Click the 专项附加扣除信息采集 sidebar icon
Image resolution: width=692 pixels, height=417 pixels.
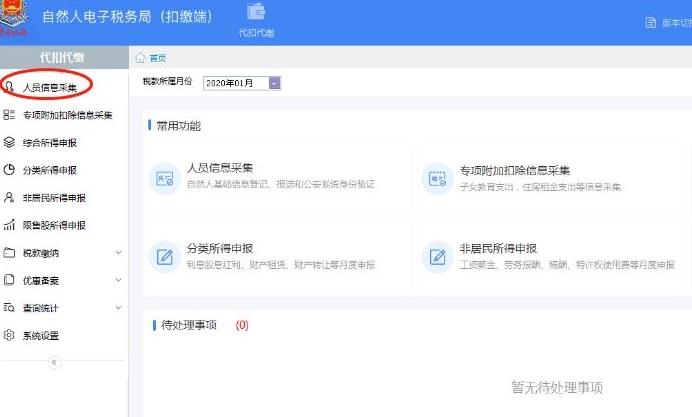(x=9, y=115)
